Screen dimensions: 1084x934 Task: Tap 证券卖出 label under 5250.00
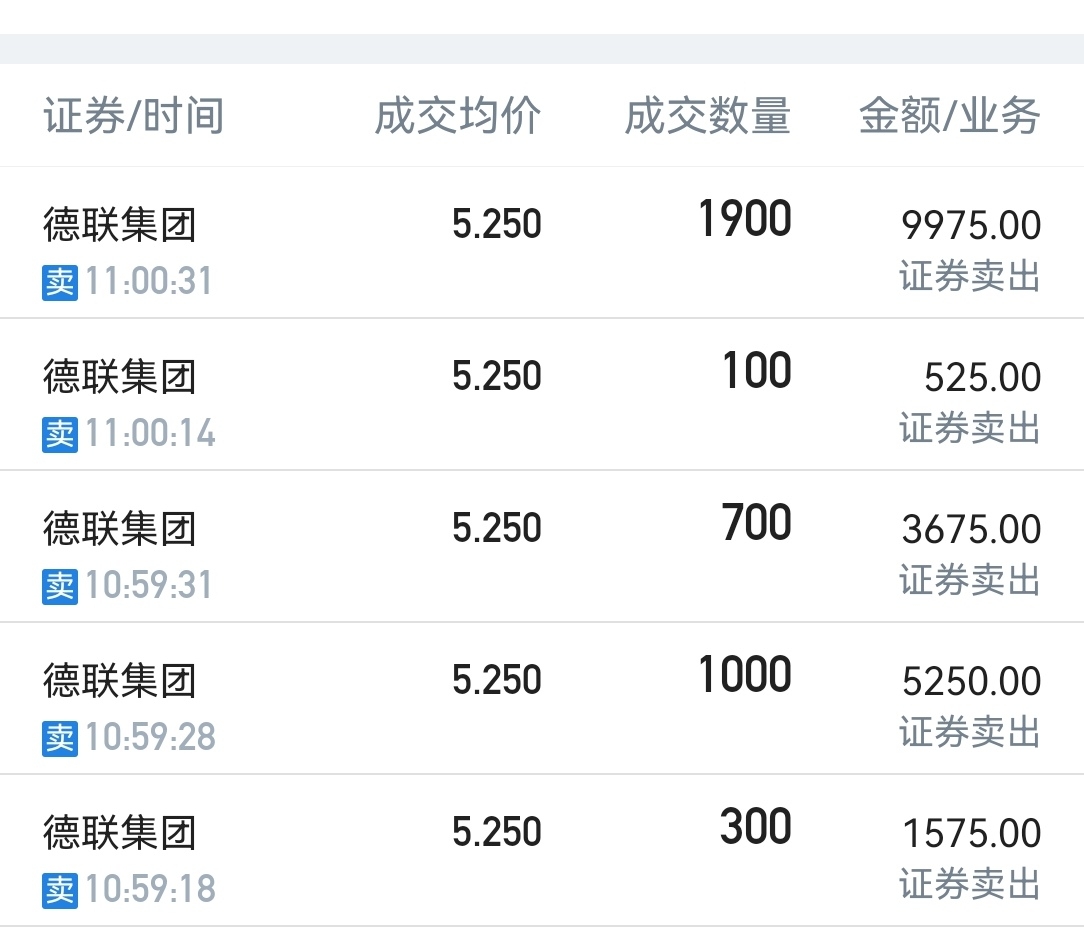tap(970, 732)
